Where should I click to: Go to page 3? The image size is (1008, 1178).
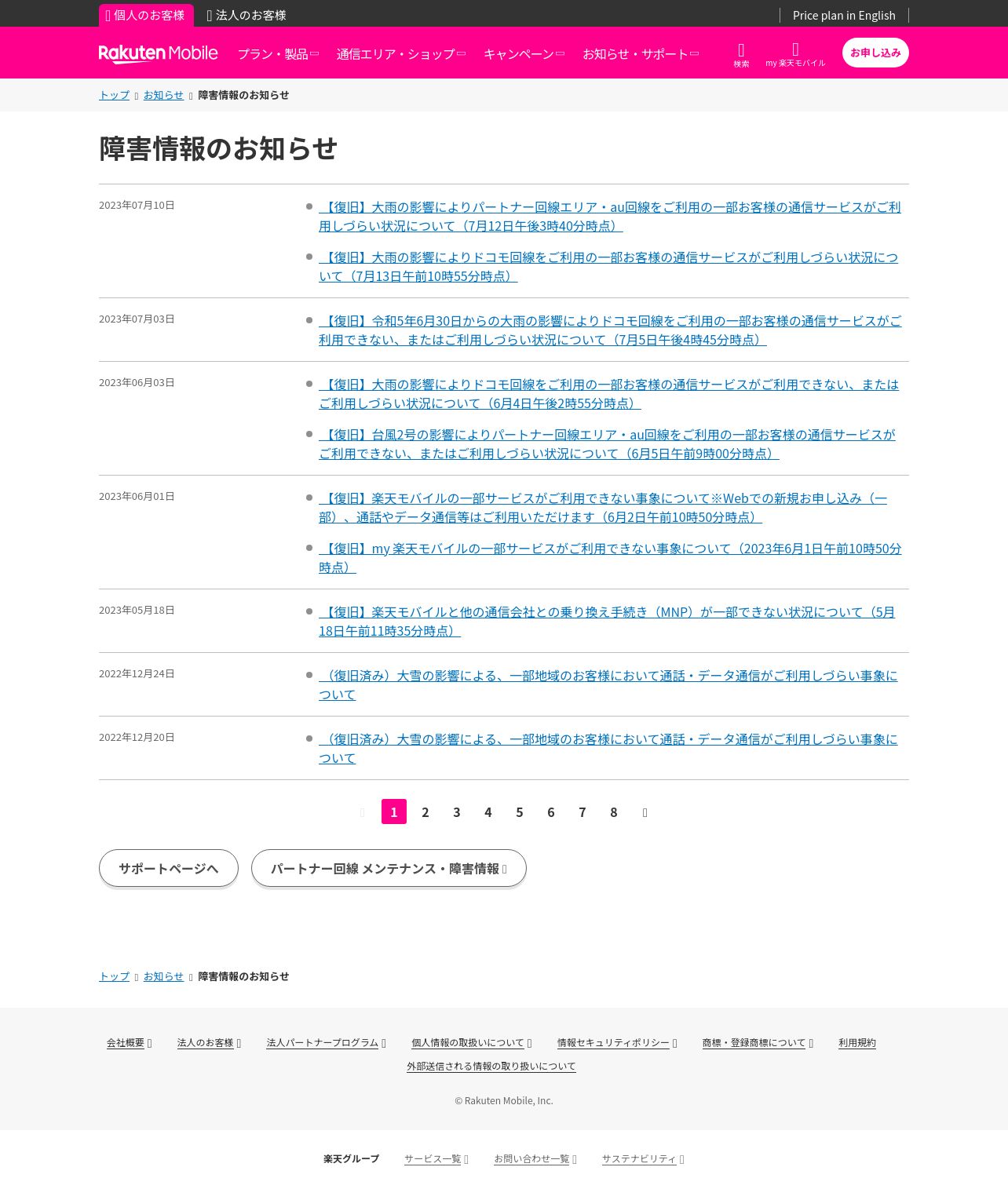(457, 811)
